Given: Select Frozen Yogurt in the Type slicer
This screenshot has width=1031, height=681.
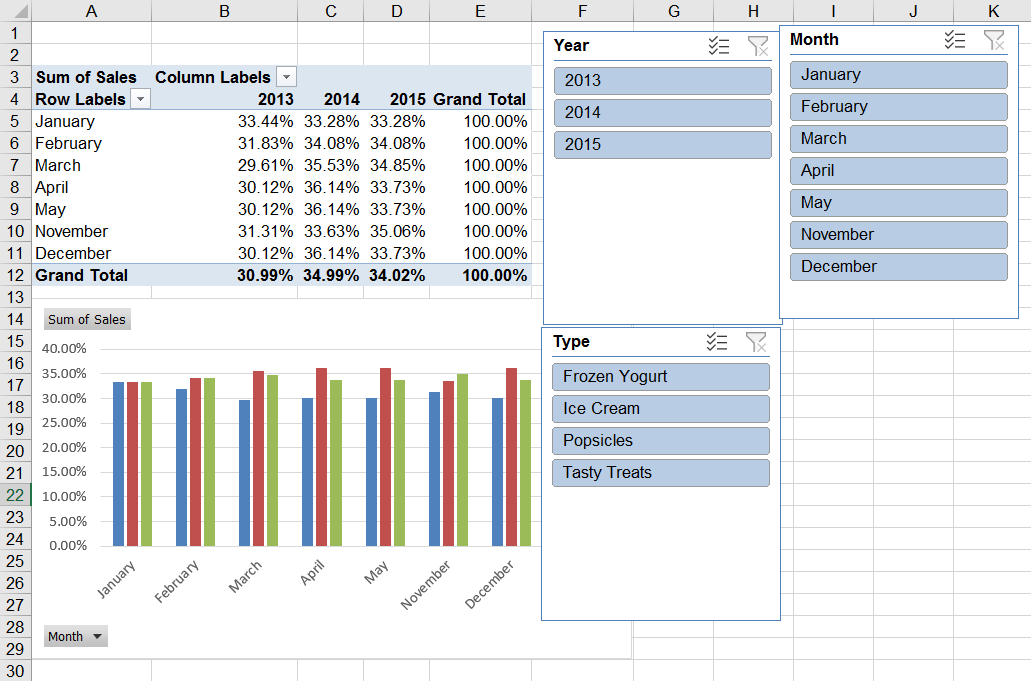Looking at the screenshot, I should click(660, 377).
